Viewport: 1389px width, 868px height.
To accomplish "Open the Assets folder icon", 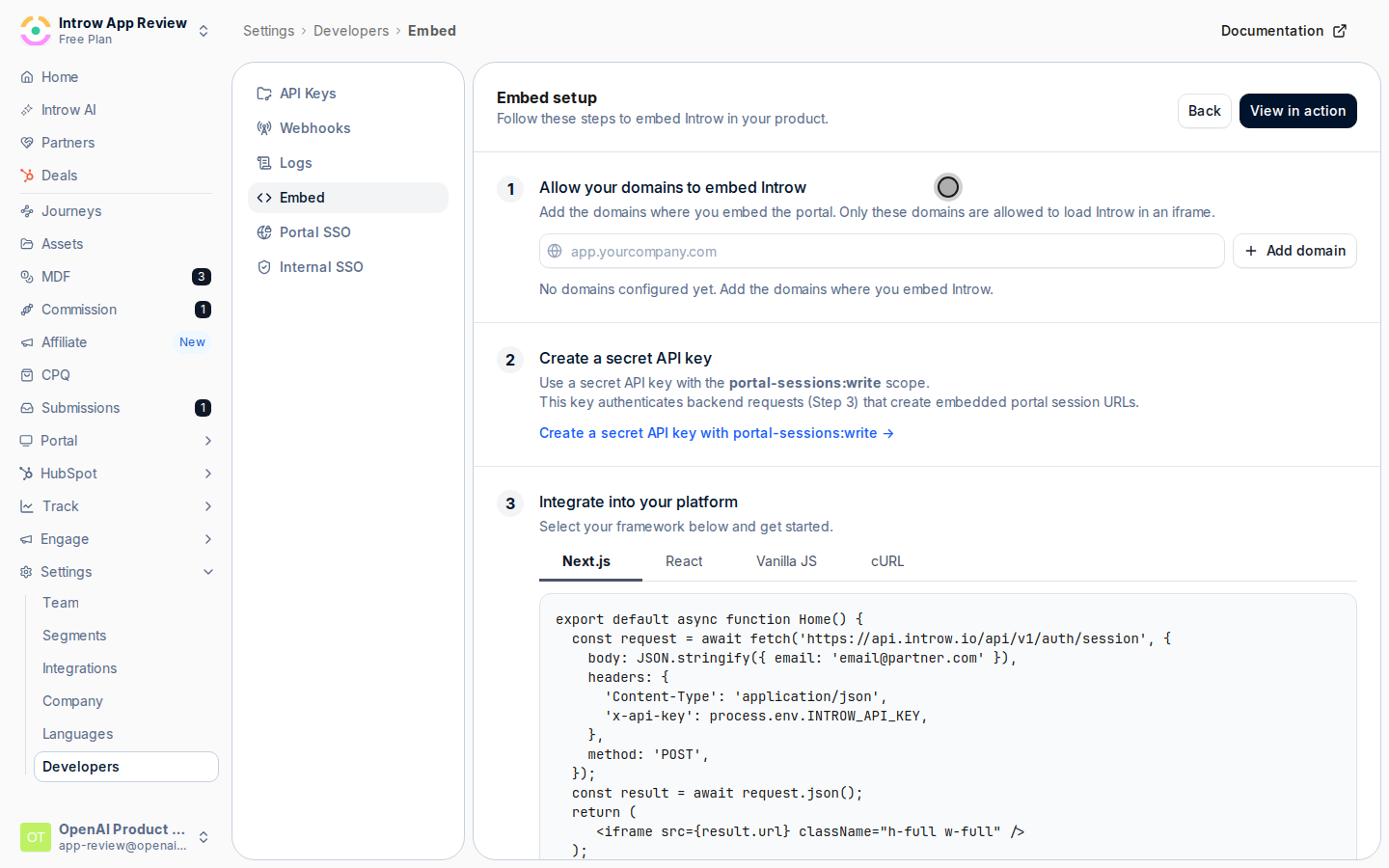I will [27, 244].
